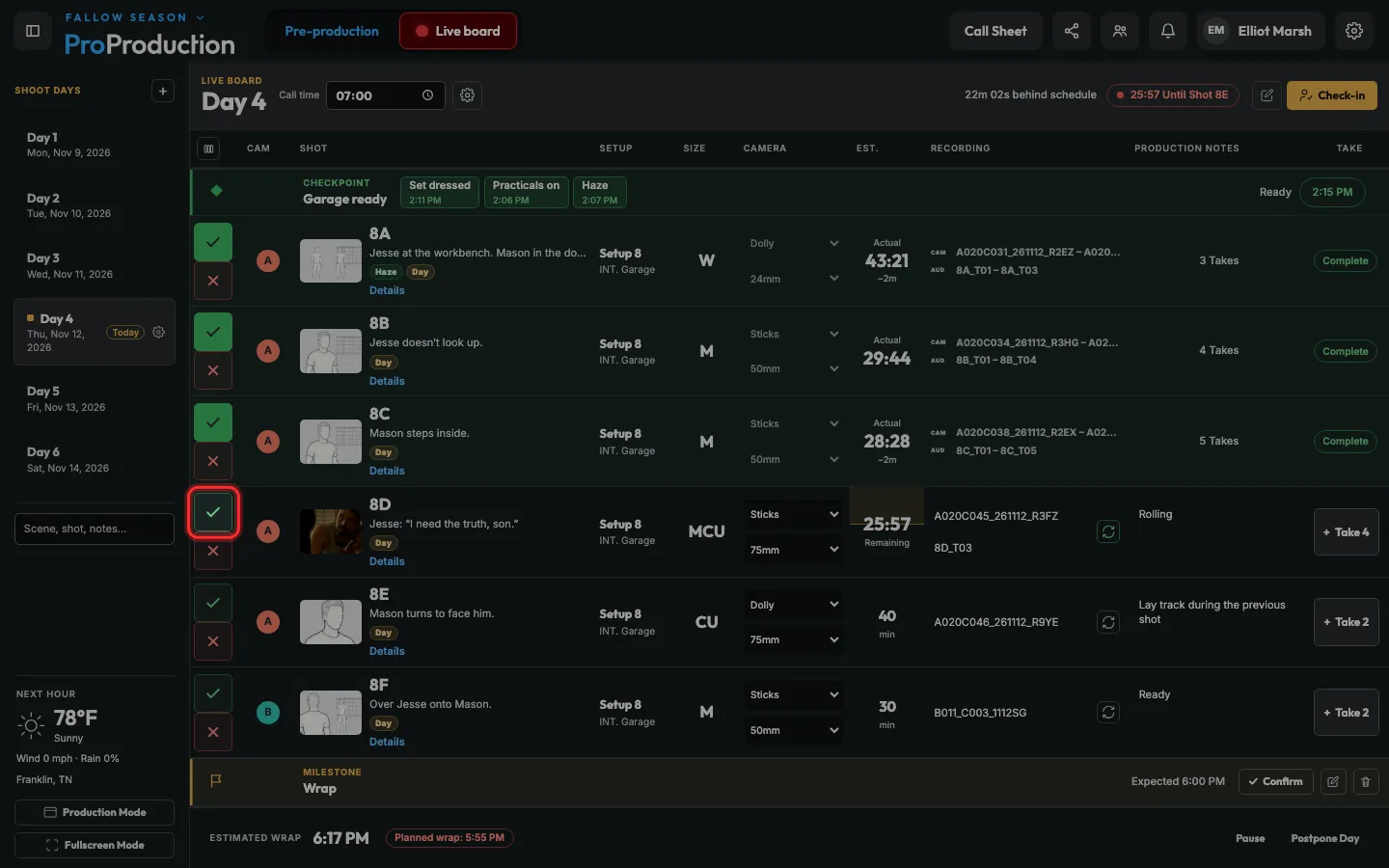Focus the scene, shot, notes search field

click(95, 529)
